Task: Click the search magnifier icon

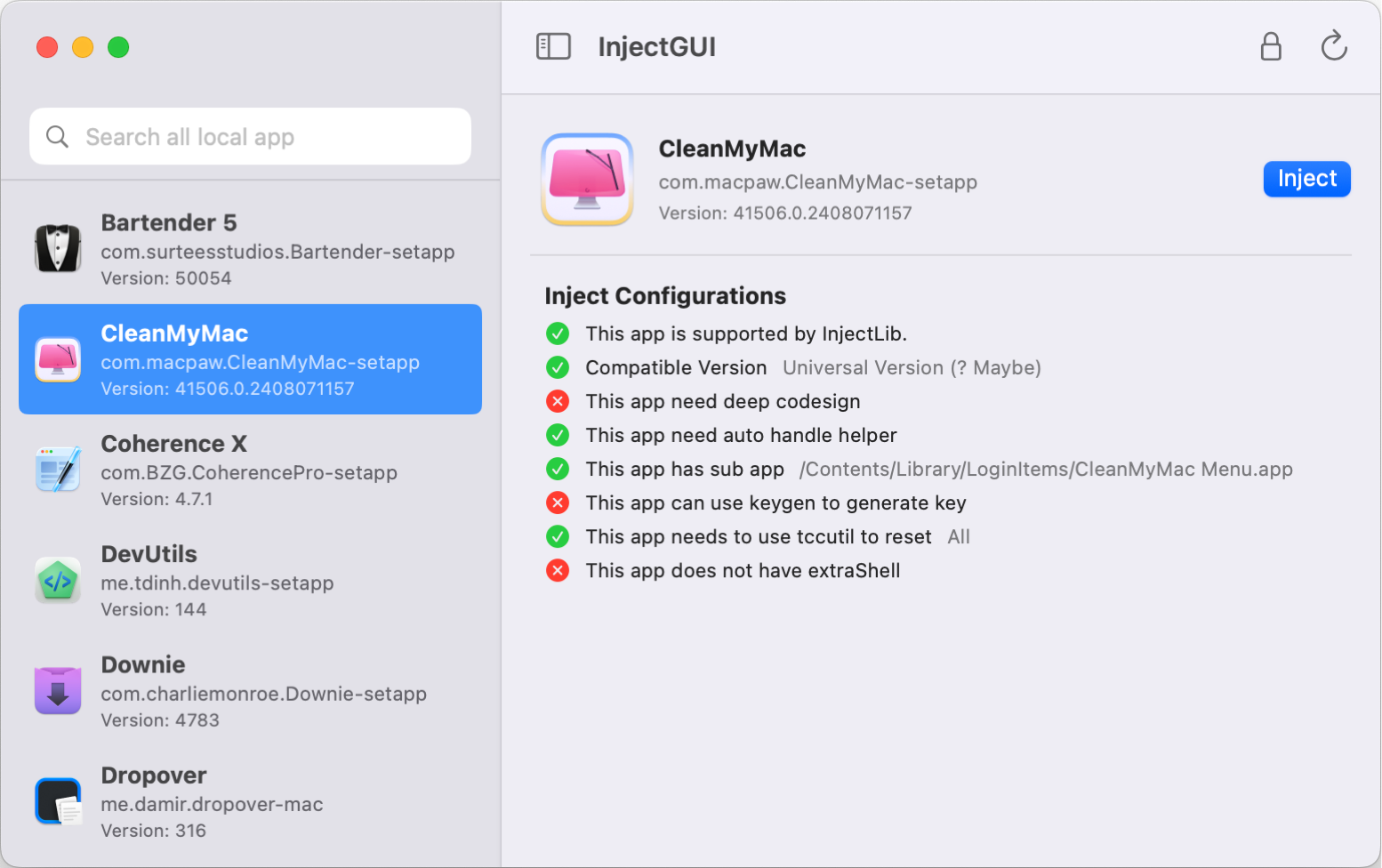Action: pyautogui.click(x=57, y=137)
